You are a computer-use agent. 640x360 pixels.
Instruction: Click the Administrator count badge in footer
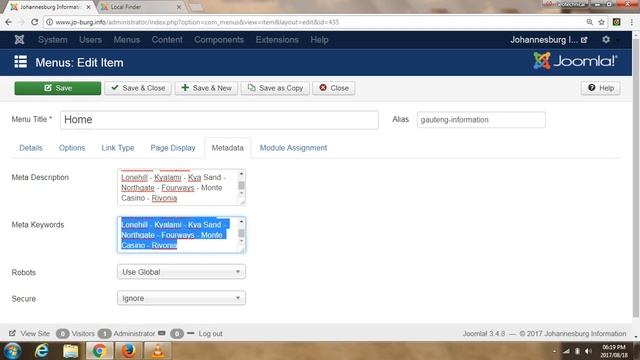pos(104,333)
